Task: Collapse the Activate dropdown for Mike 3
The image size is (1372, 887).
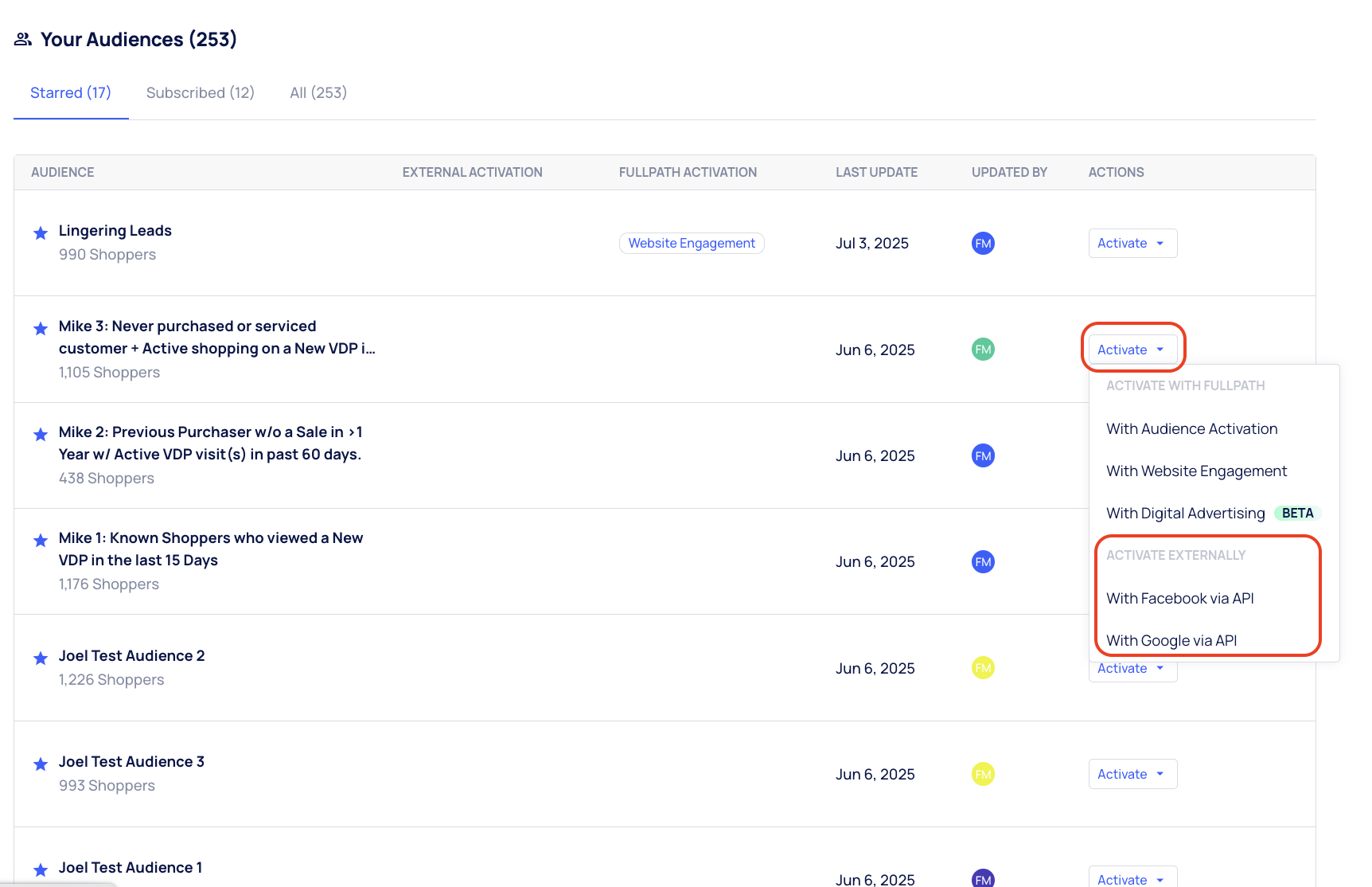Action: 1132,350
